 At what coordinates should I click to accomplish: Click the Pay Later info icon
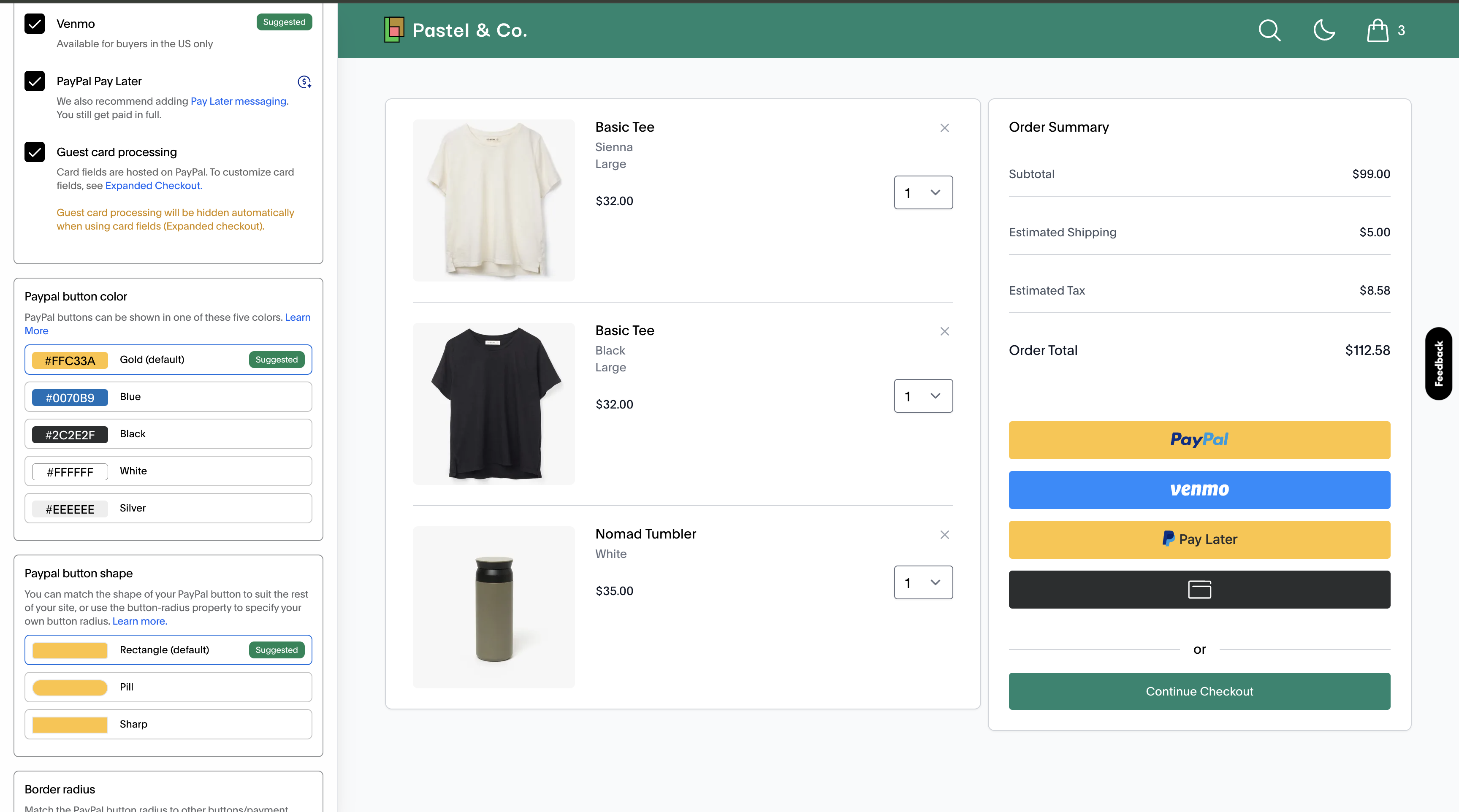pyautogui.click(x=304, y=82)
